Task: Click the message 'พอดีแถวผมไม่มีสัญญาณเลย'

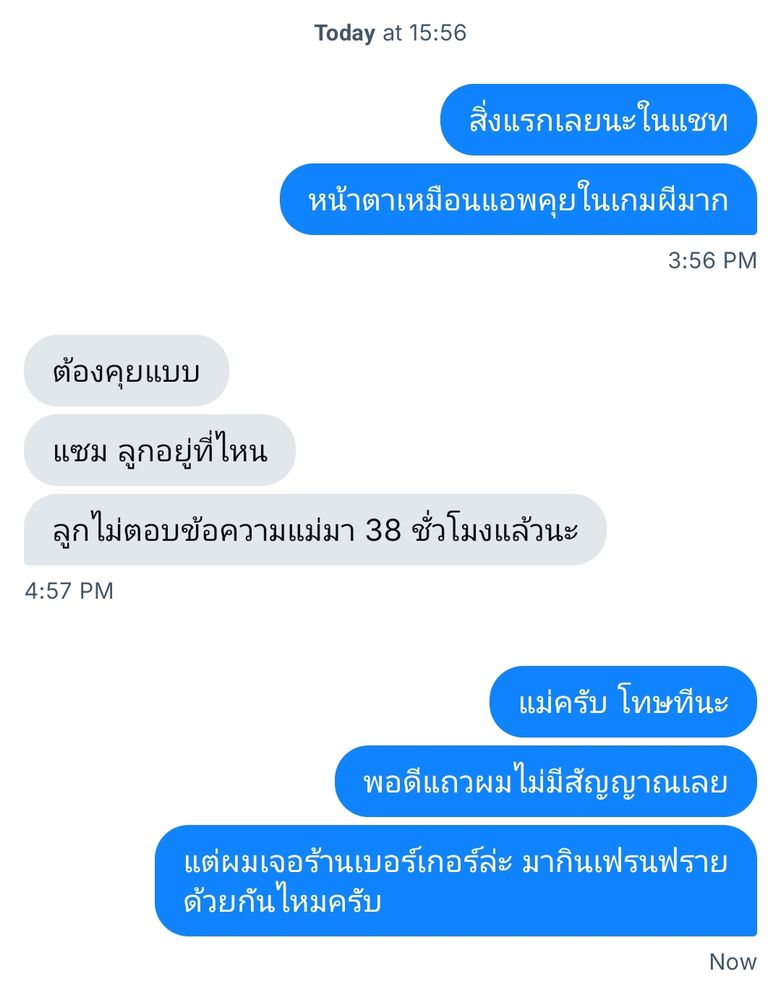Action: pyautogui.click(x=546, y=781)
